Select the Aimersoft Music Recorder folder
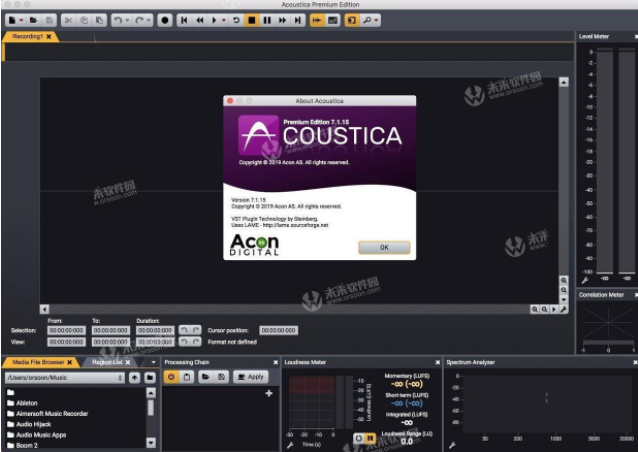The height and width of the screenshot is (452, 638). click(x=48, y=414)
